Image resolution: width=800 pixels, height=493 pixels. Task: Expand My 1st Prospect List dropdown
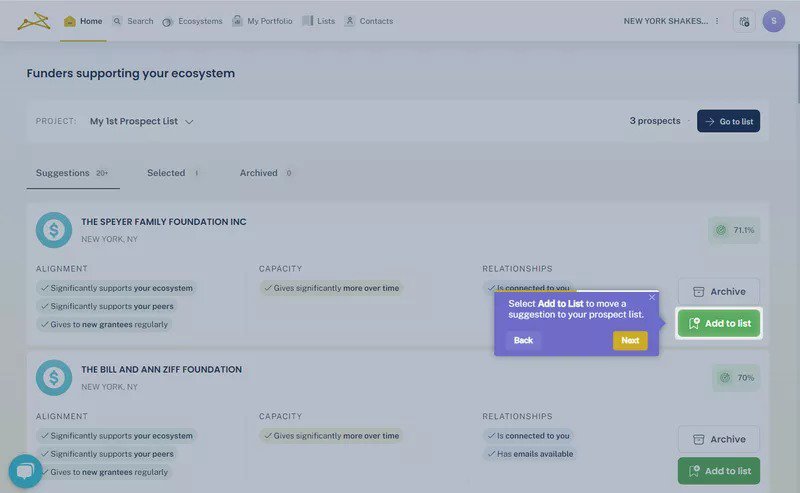pyautogui.click(x=142, y=121)
